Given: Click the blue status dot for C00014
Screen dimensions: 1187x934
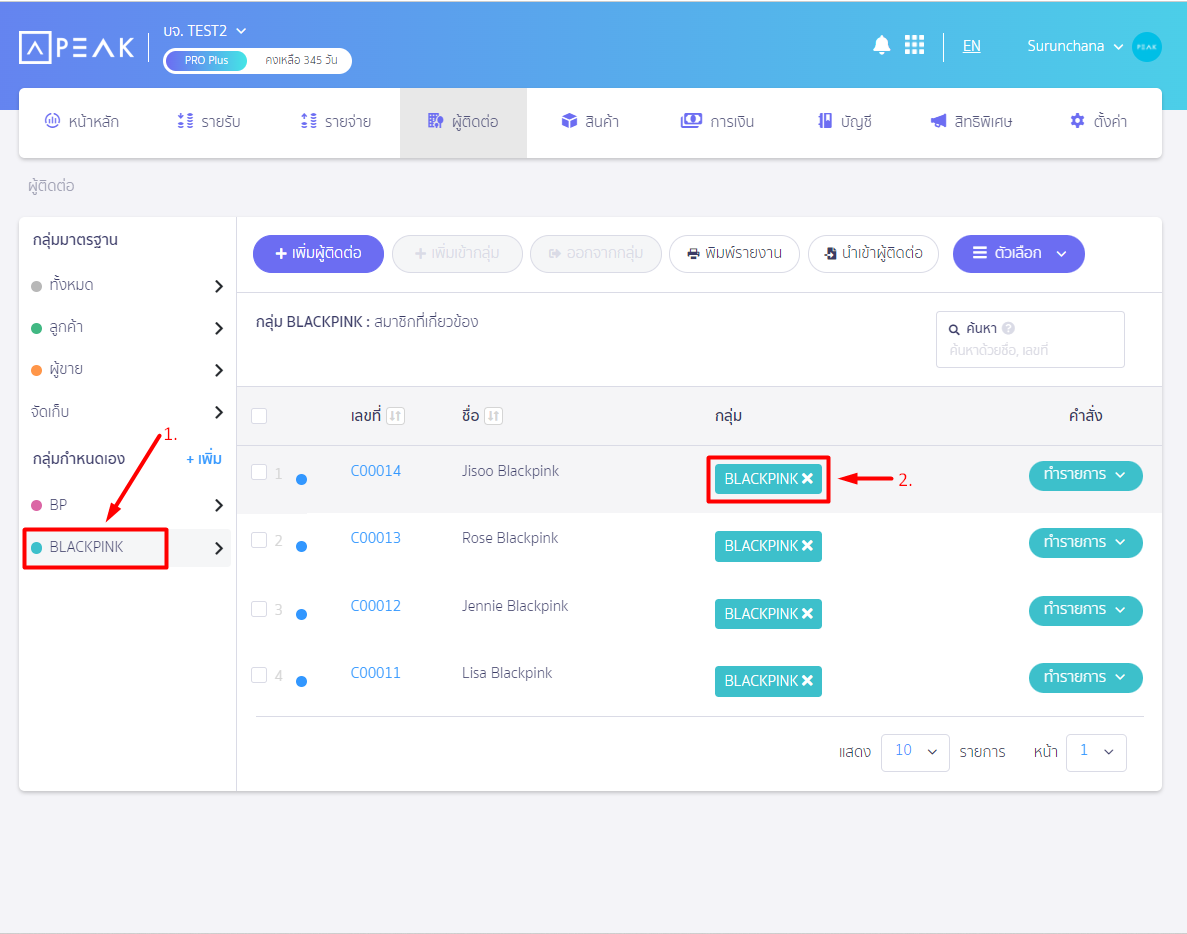Looking at the screenshot, I should pyautogui.click(x=301, y=479).
